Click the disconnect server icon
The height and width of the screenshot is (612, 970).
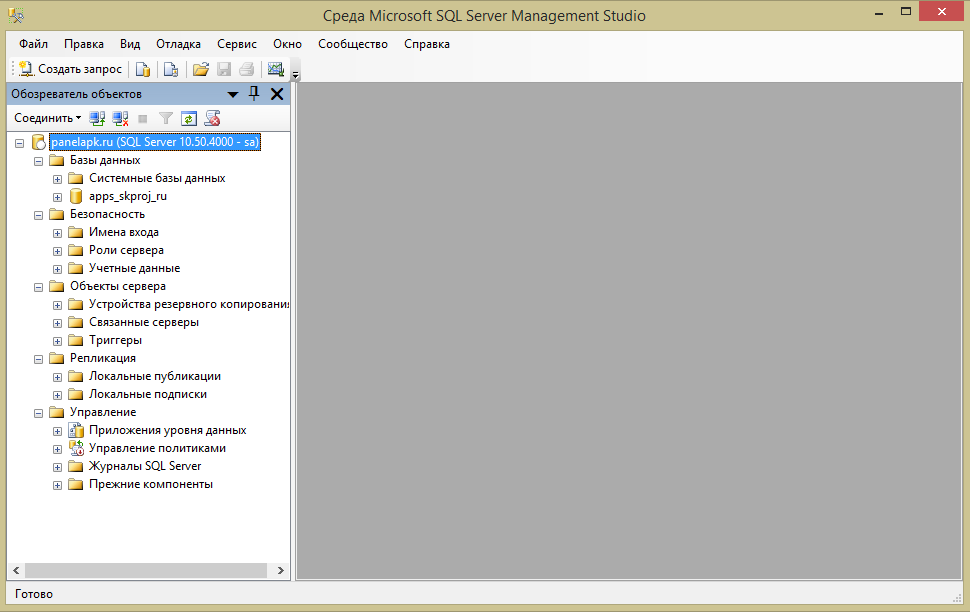click(x=120, y=118)
